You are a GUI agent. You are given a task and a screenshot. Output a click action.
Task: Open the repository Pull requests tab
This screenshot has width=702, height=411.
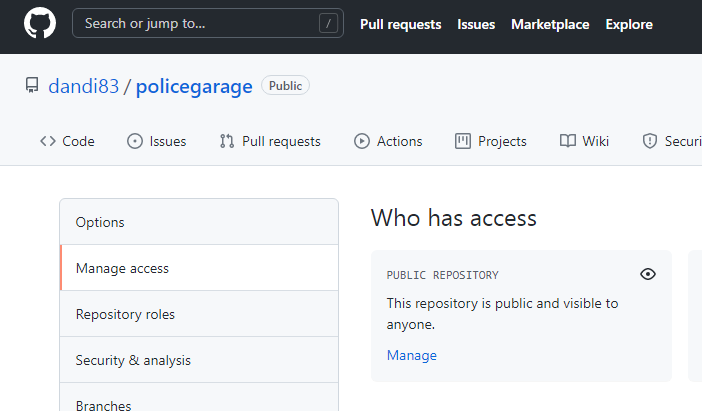(270, 141)
